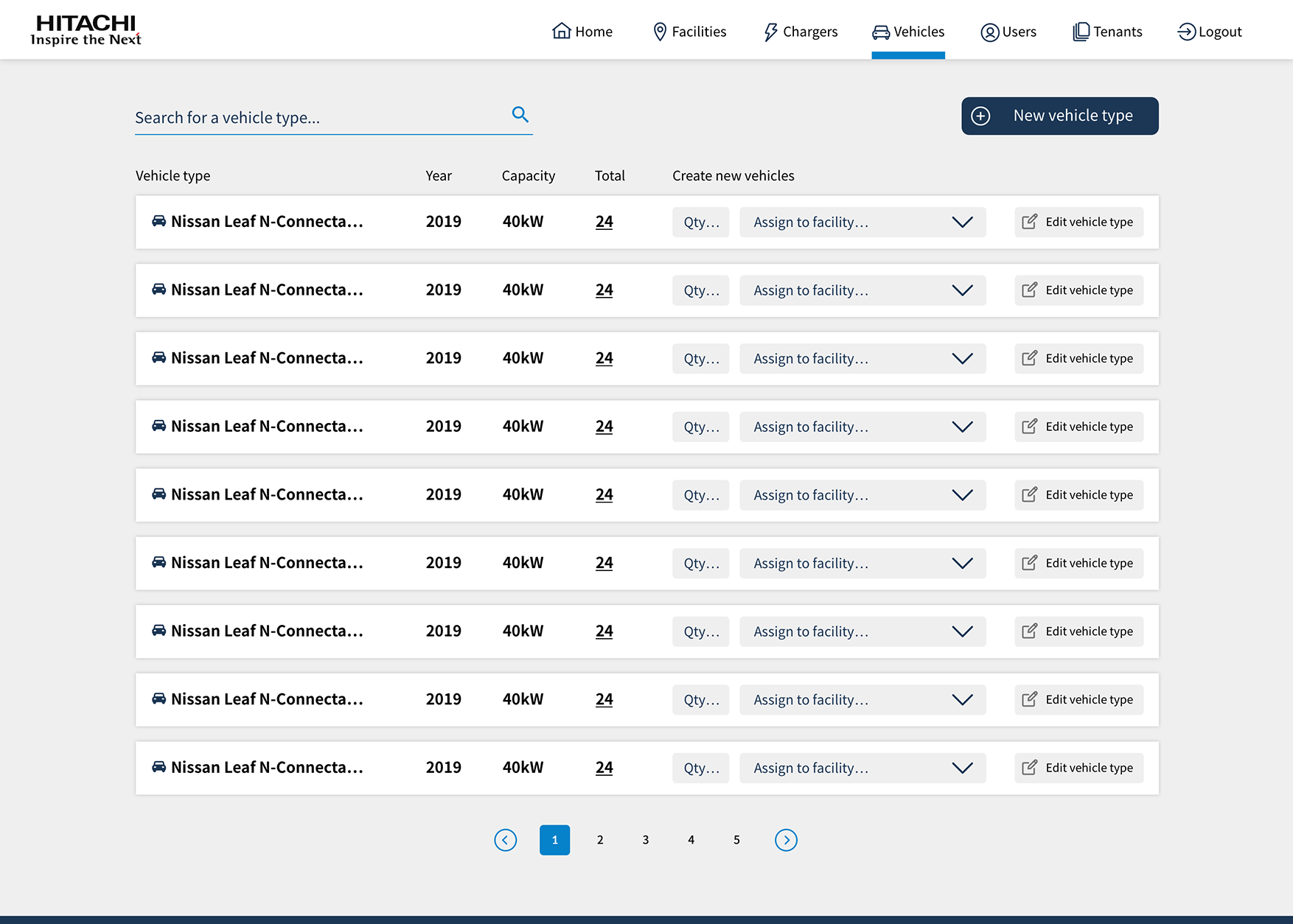Expand Assign to facility in second row

tap(862, 290)
